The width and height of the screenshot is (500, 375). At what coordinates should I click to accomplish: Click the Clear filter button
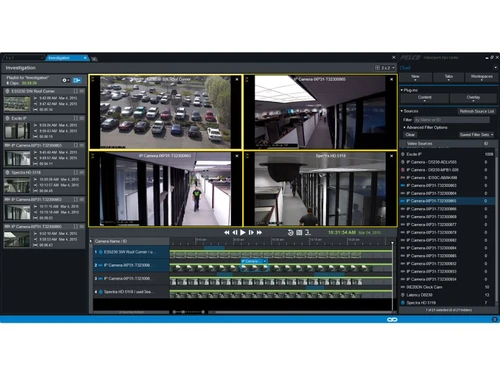[410, 135]
